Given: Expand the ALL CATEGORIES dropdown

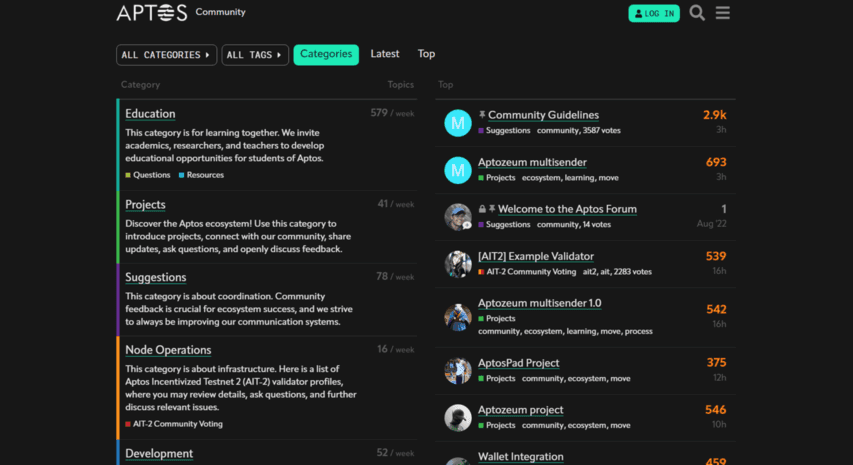Looking at the screenshot, I should click(166, 55).
